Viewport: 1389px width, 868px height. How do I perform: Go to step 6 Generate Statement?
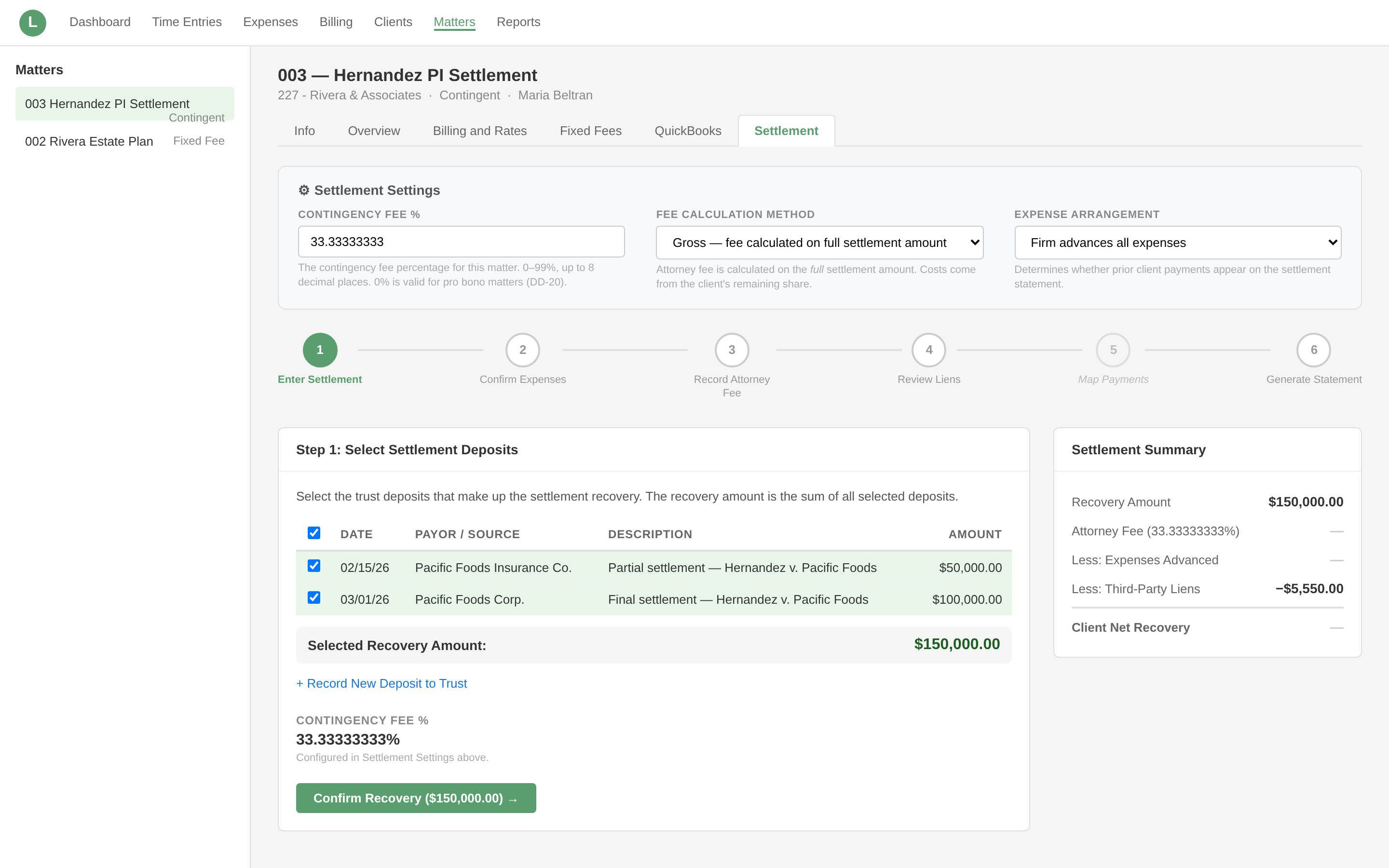point(1313,350)
